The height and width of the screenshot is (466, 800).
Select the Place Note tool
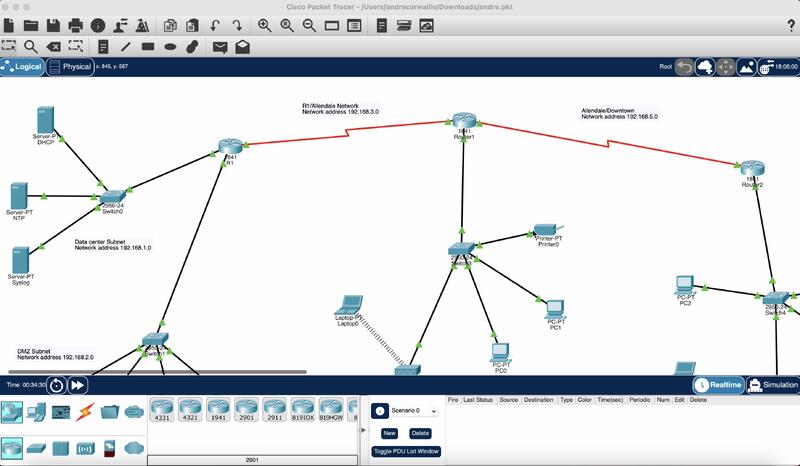[x=103, y=47]
